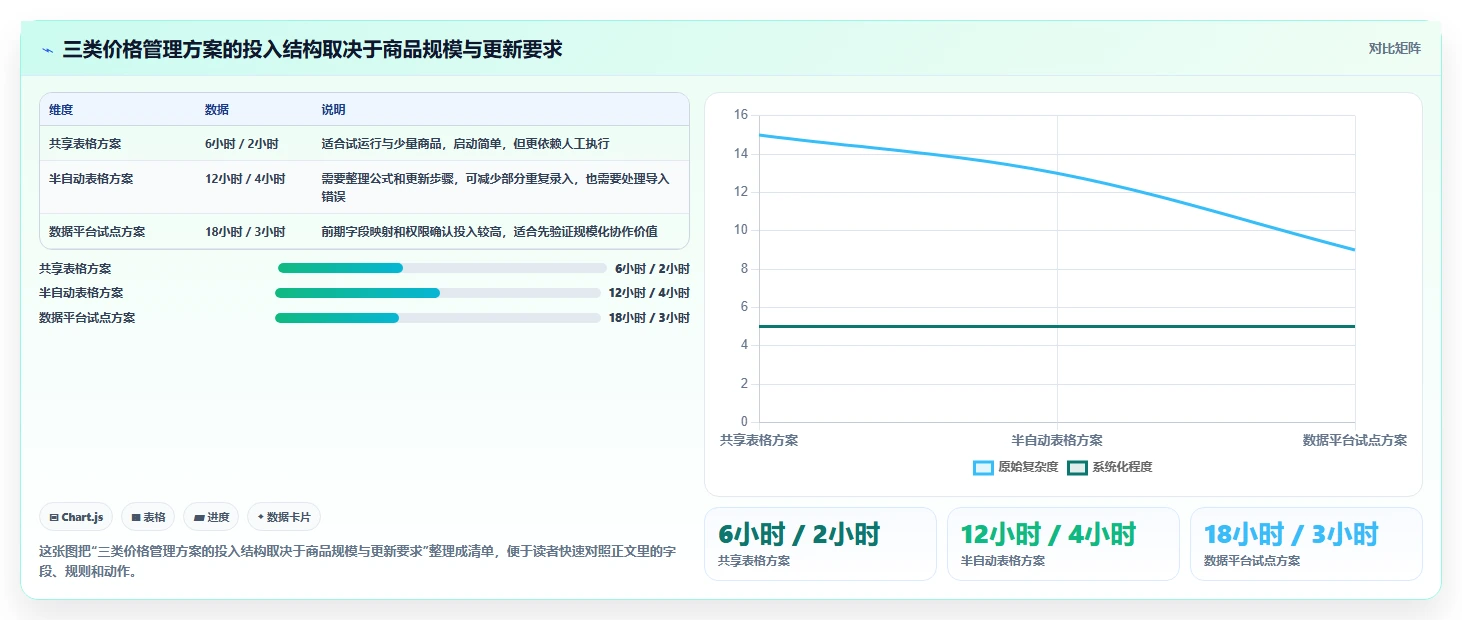The height and width of the screenshot is (620, 1462).
Task: Click the 进度 tag chip
Action: (211, 517)
